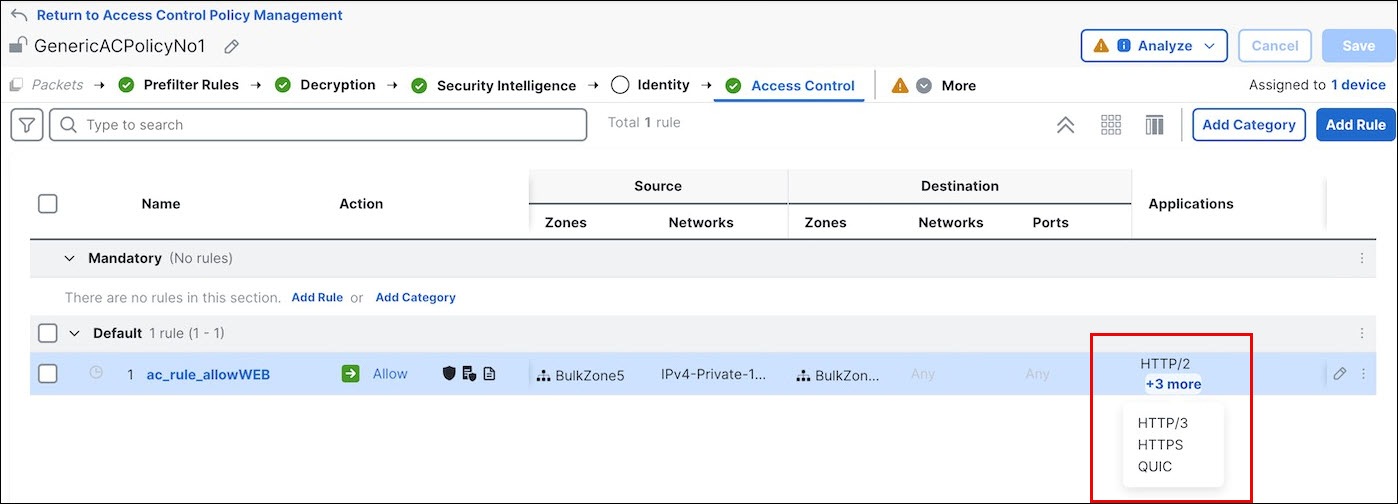
Task: Click HTTPS in the applications popup
Action: point(1160,445)
